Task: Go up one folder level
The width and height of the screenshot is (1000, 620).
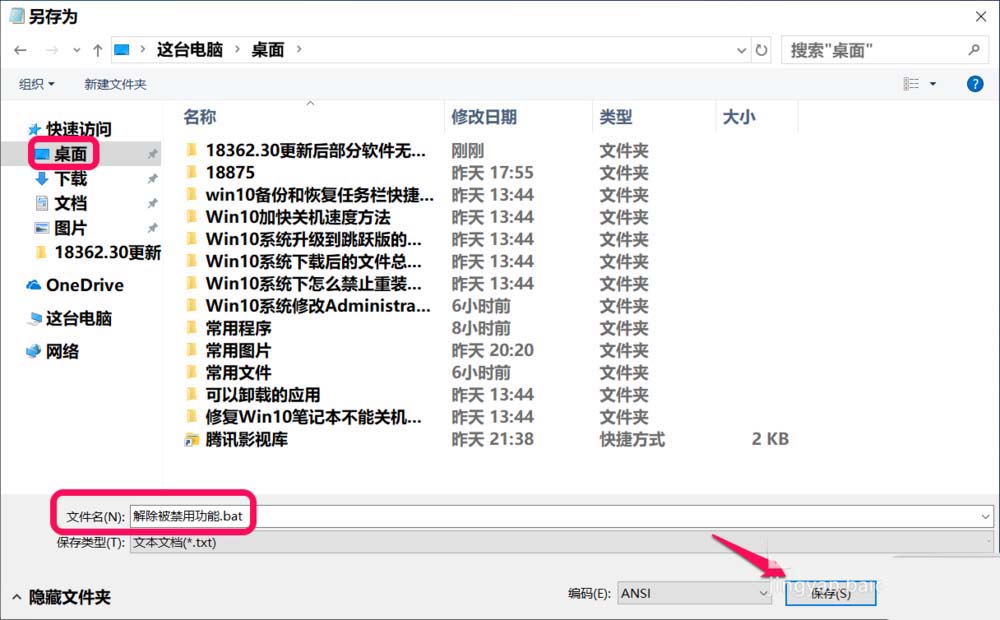Action: [x=98, y=50]
